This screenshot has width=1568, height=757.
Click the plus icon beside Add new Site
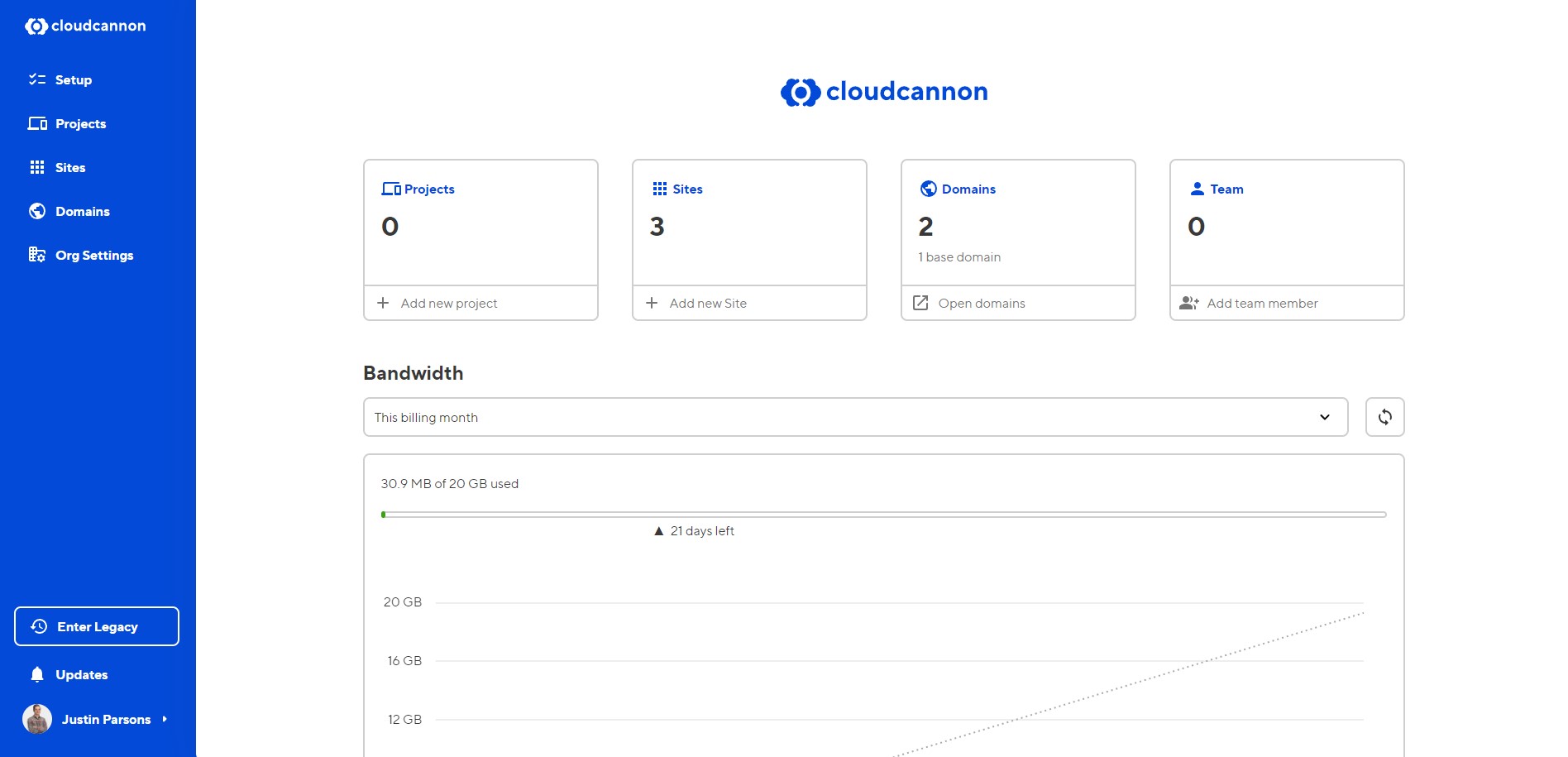pos(652,303)
